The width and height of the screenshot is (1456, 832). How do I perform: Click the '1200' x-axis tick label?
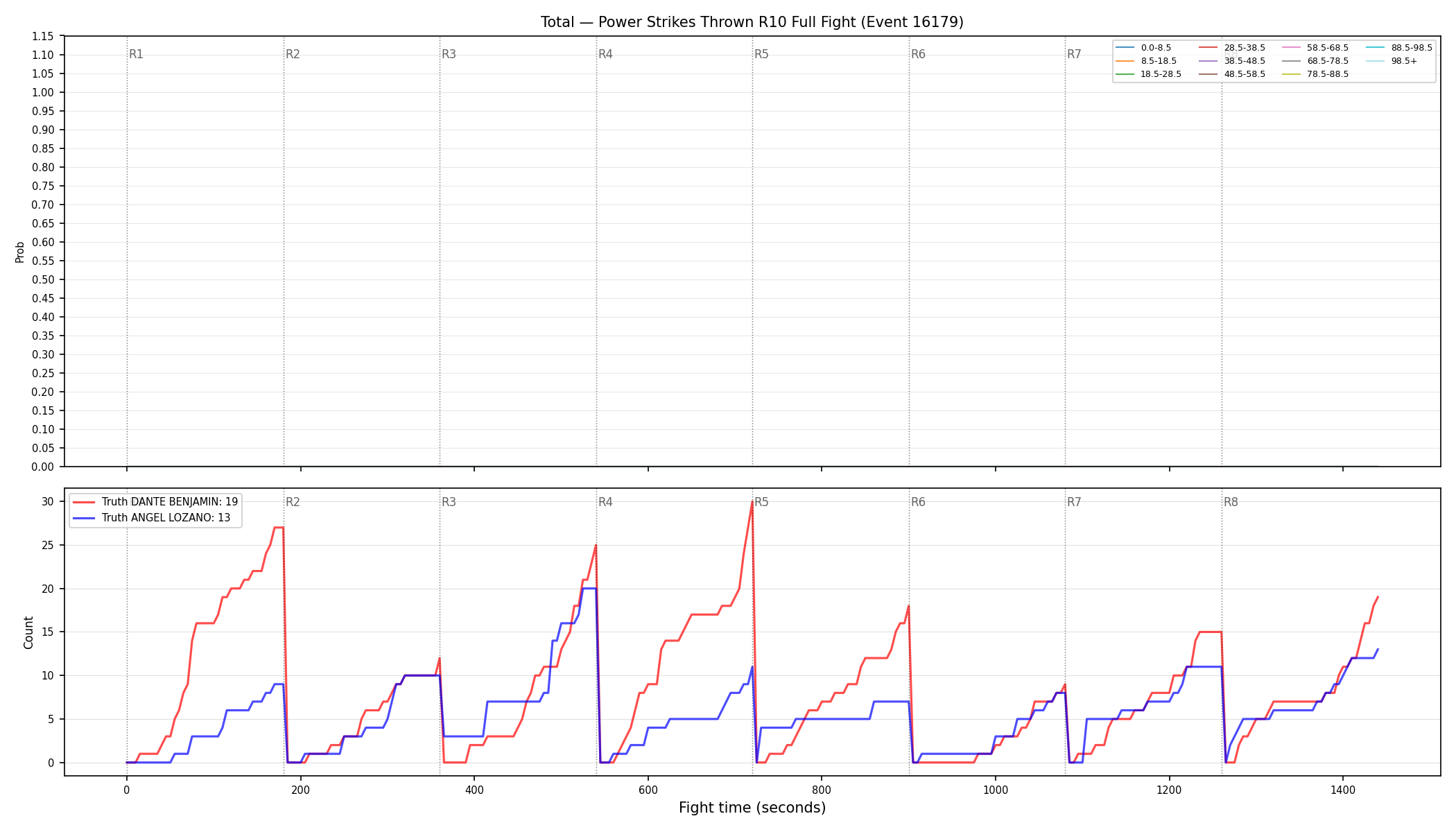(x=1170, y=790)
